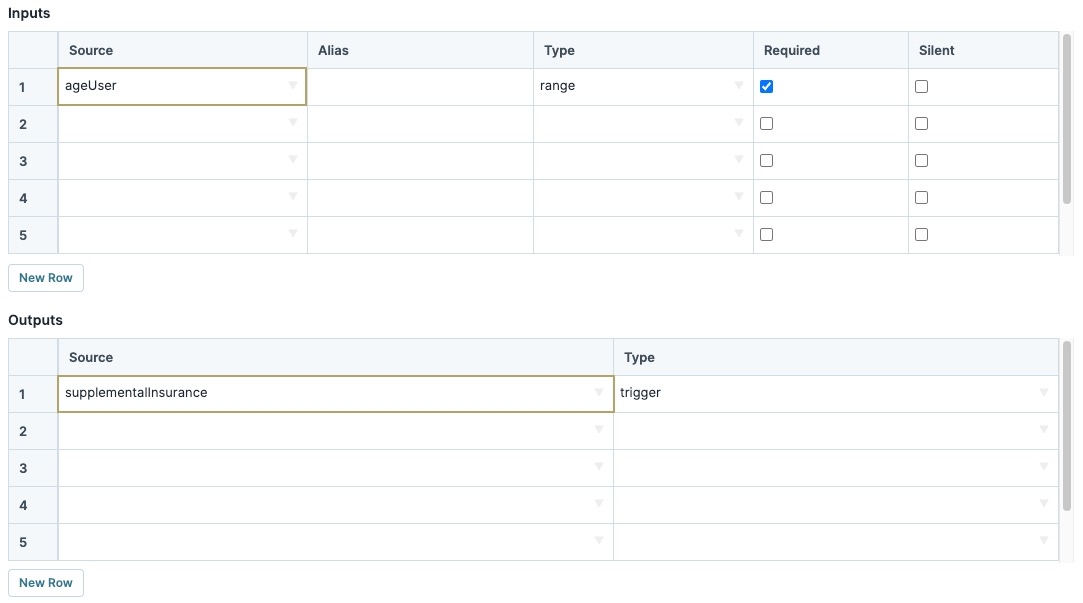Open ageUser Source dropdown arrow

pyautogui.click(x=293, y=86)
